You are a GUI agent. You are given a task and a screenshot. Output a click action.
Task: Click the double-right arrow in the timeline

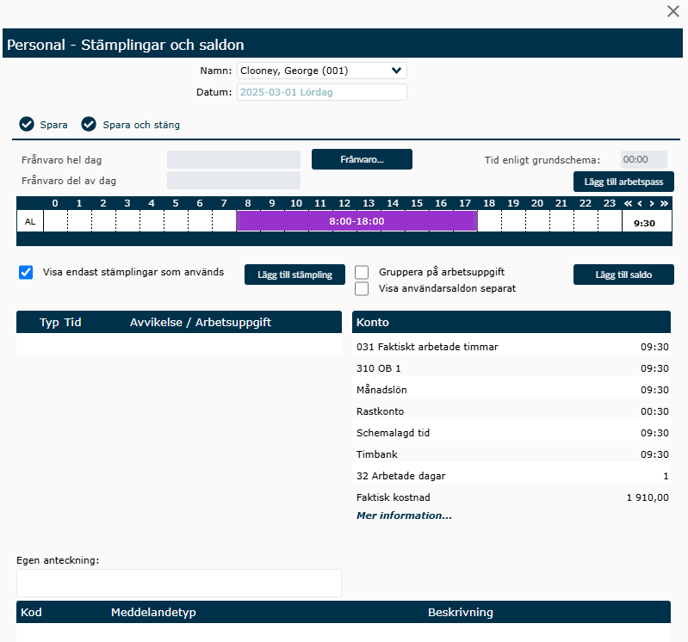[x=663, y=203]
